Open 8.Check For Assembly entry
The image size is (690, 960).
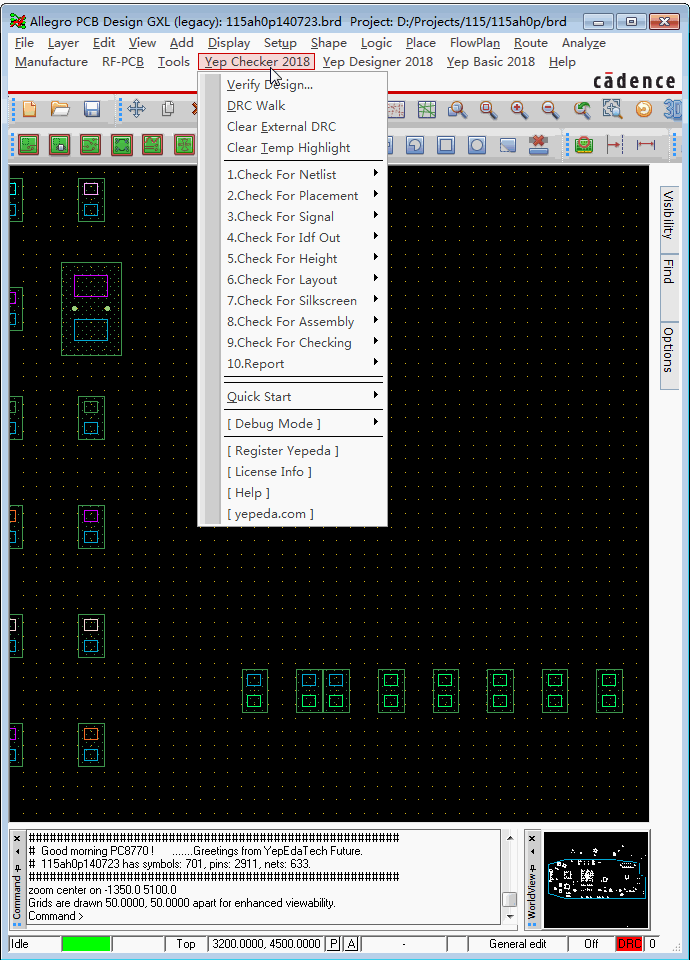tap(293, 321)
